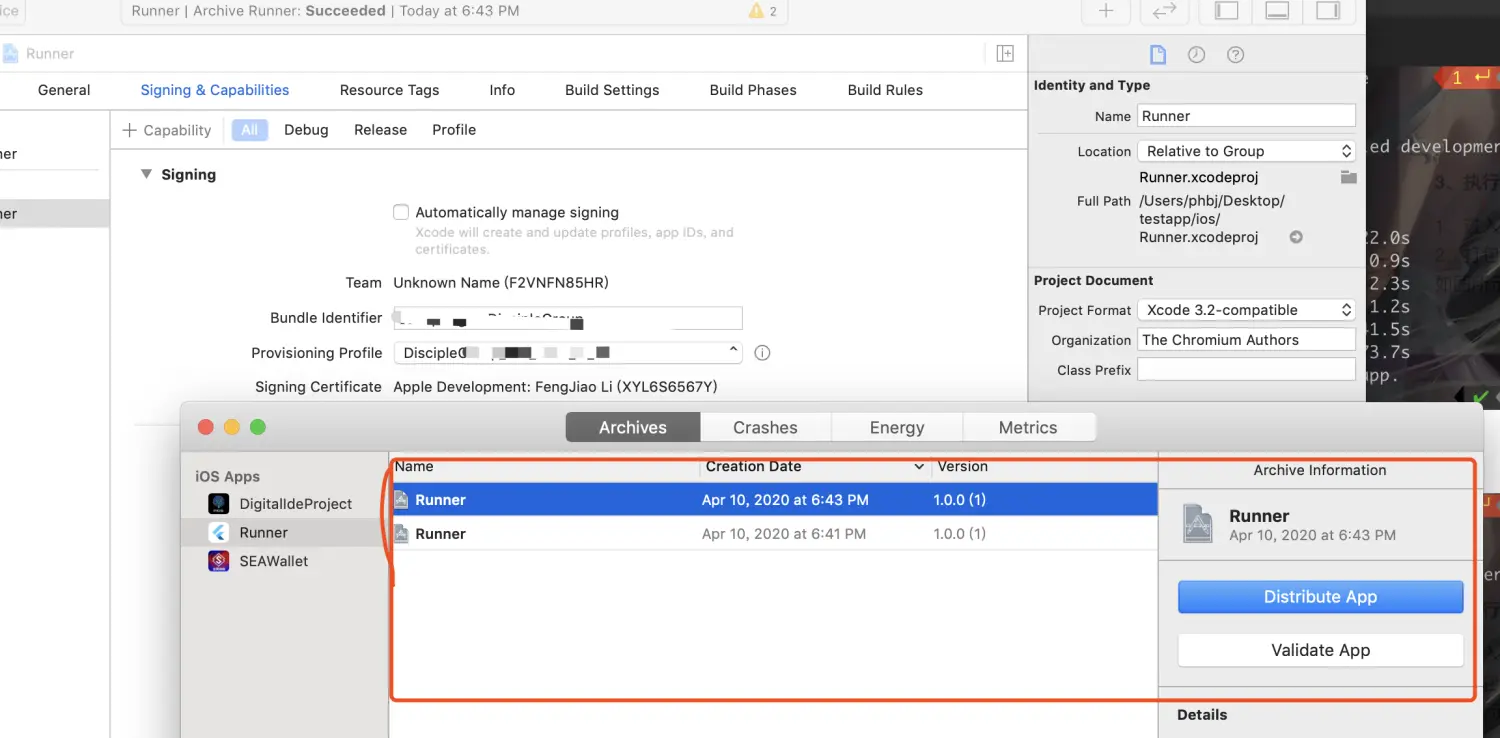Open the Build Rules tab

(x=885, y=90)
